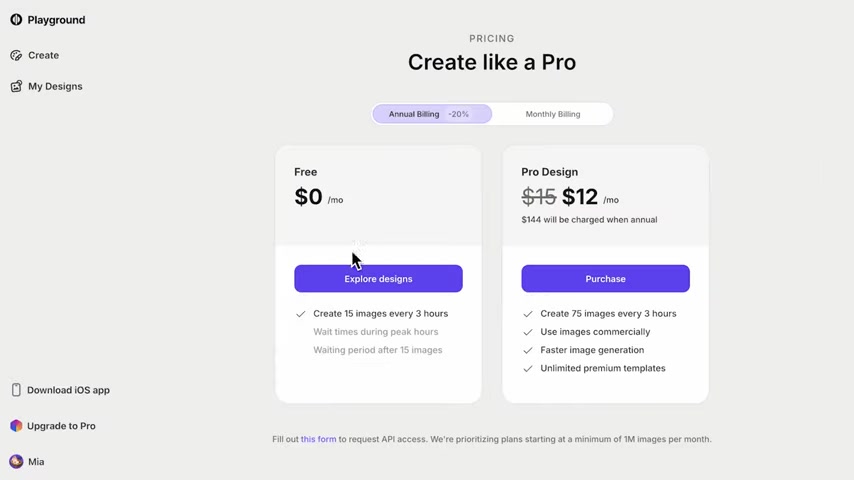
Task: Open Mia's profile avatar
Action: point(16,461)
